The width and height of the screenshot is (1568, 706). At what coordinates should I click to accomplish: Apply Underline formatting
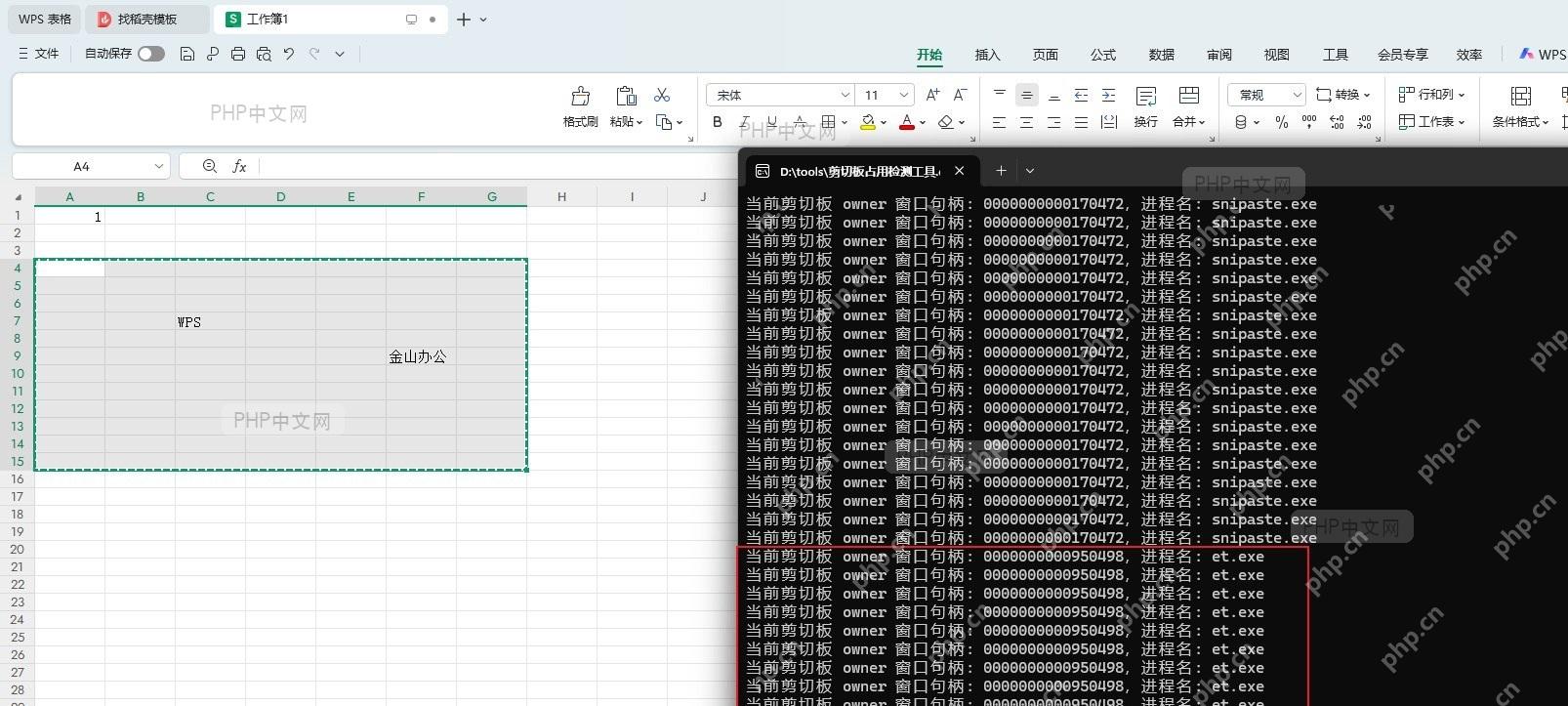(772, 122)
